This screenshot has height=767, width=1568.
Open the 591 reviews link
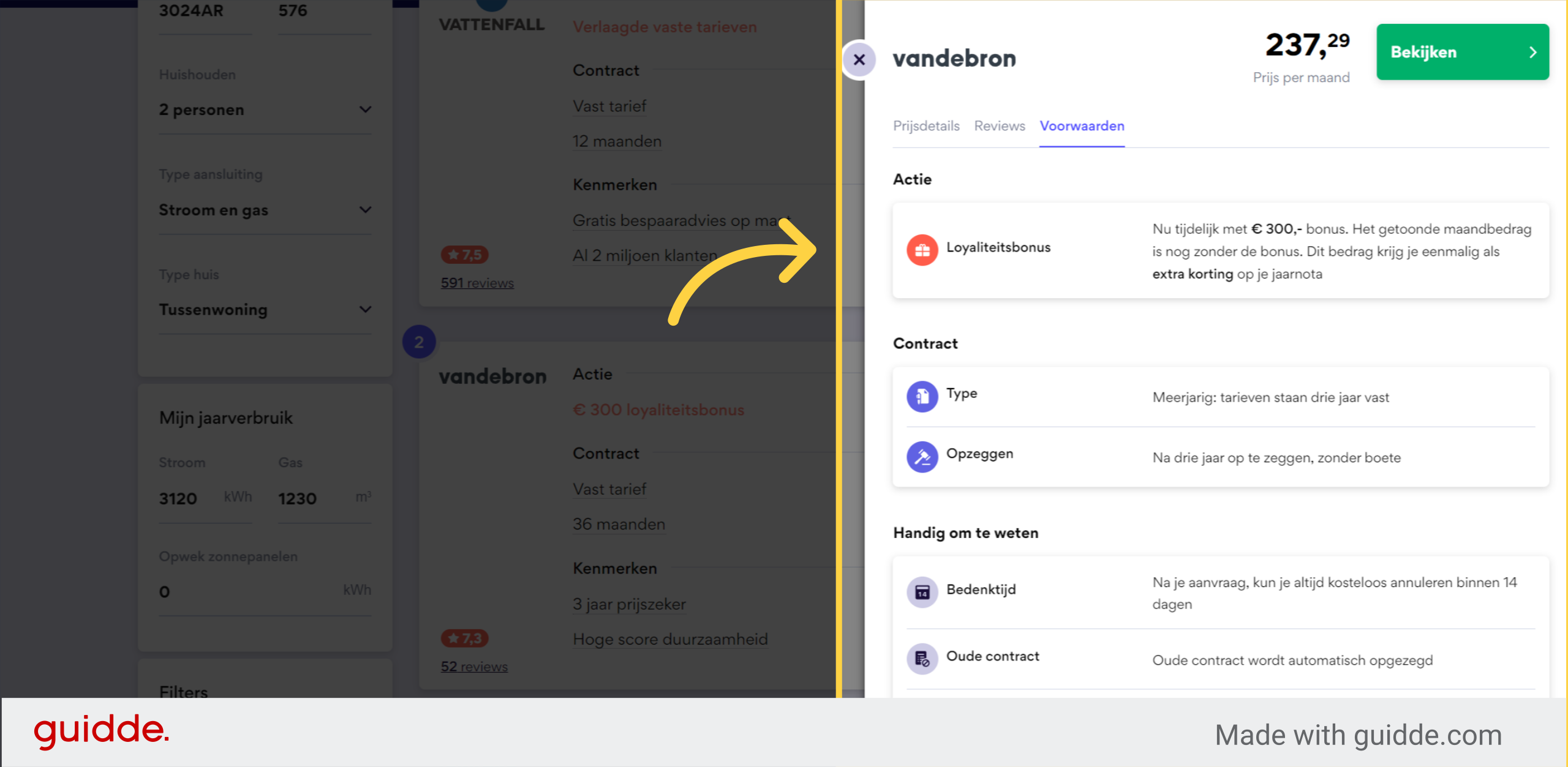point(477,283)
